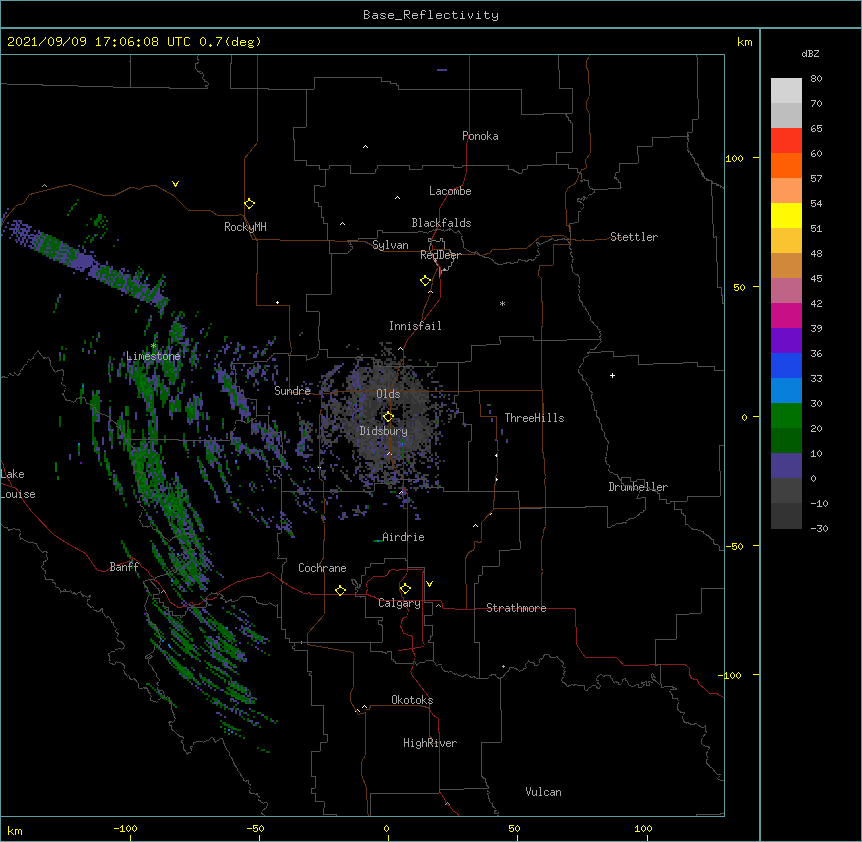
Task: Select the Vulcan label
Action: [543, 792]
